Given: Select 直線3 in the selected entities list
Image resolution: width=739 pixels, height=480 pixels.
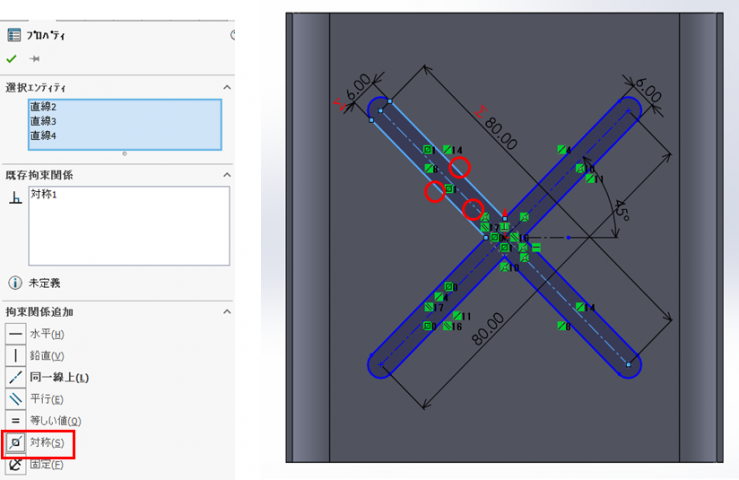Looking at the screenshot, I should pos(43,121).
